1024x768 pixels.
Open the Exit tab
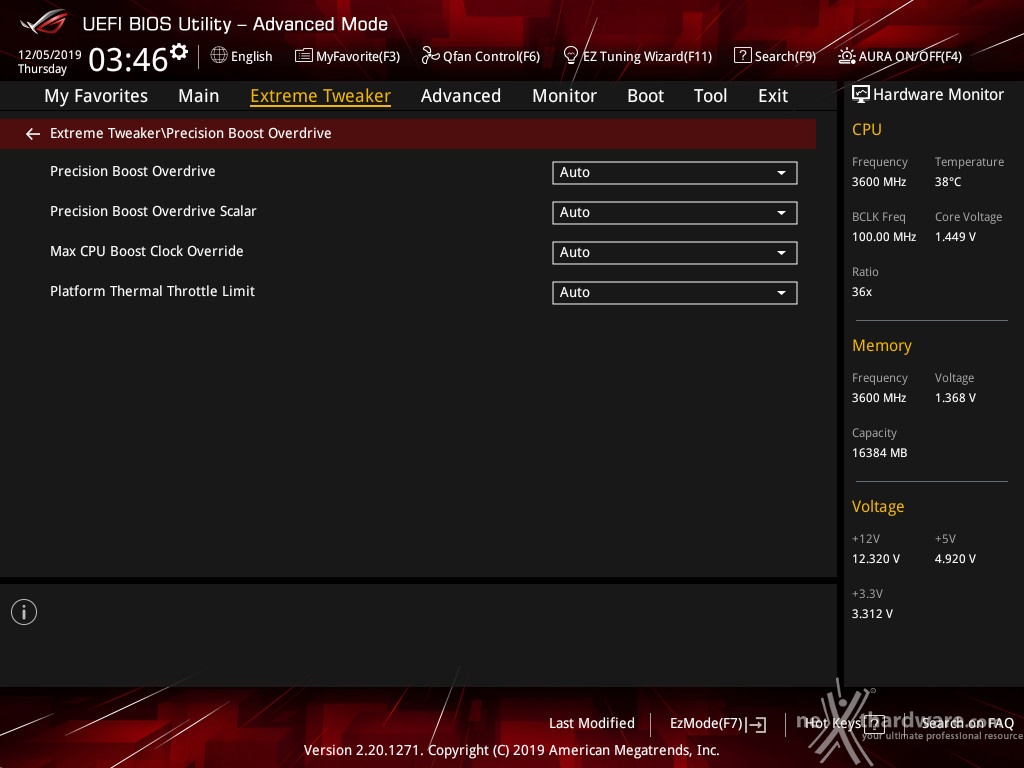point(773,96)
